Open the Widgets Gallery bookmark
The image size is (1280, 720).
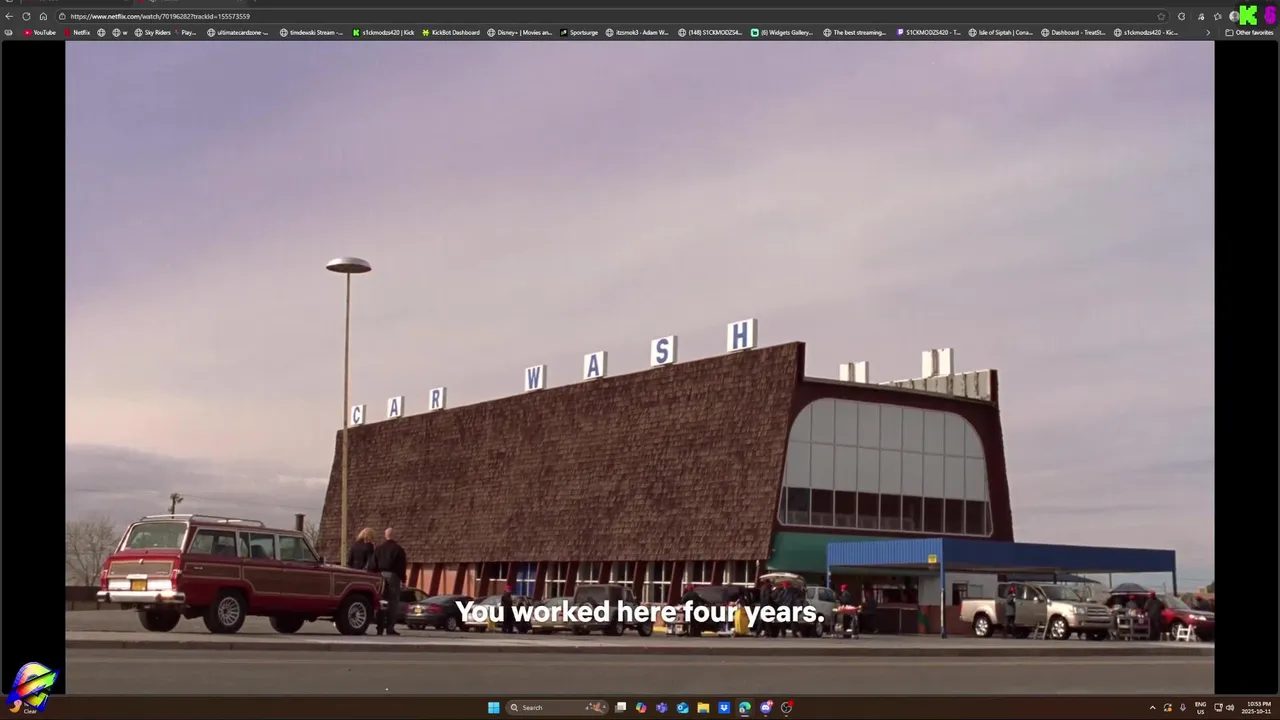click(782, 33)
